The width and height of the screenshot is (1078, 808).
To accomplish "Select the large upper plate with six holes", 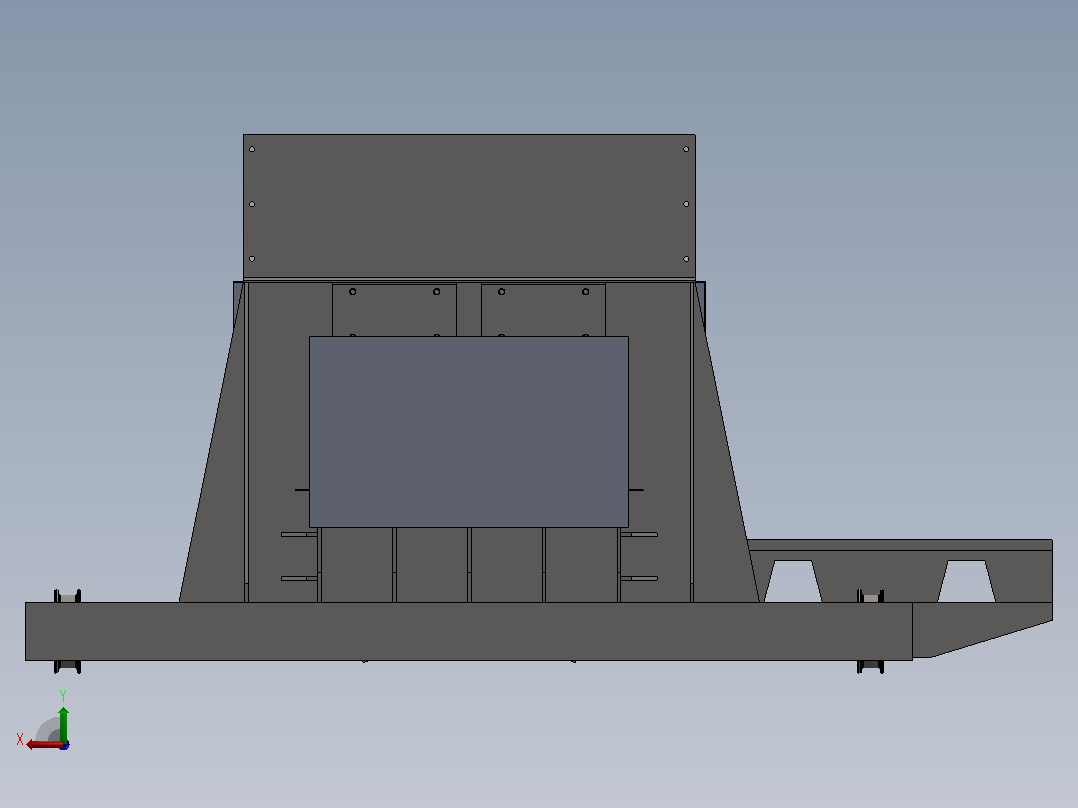I will (469, 206).
